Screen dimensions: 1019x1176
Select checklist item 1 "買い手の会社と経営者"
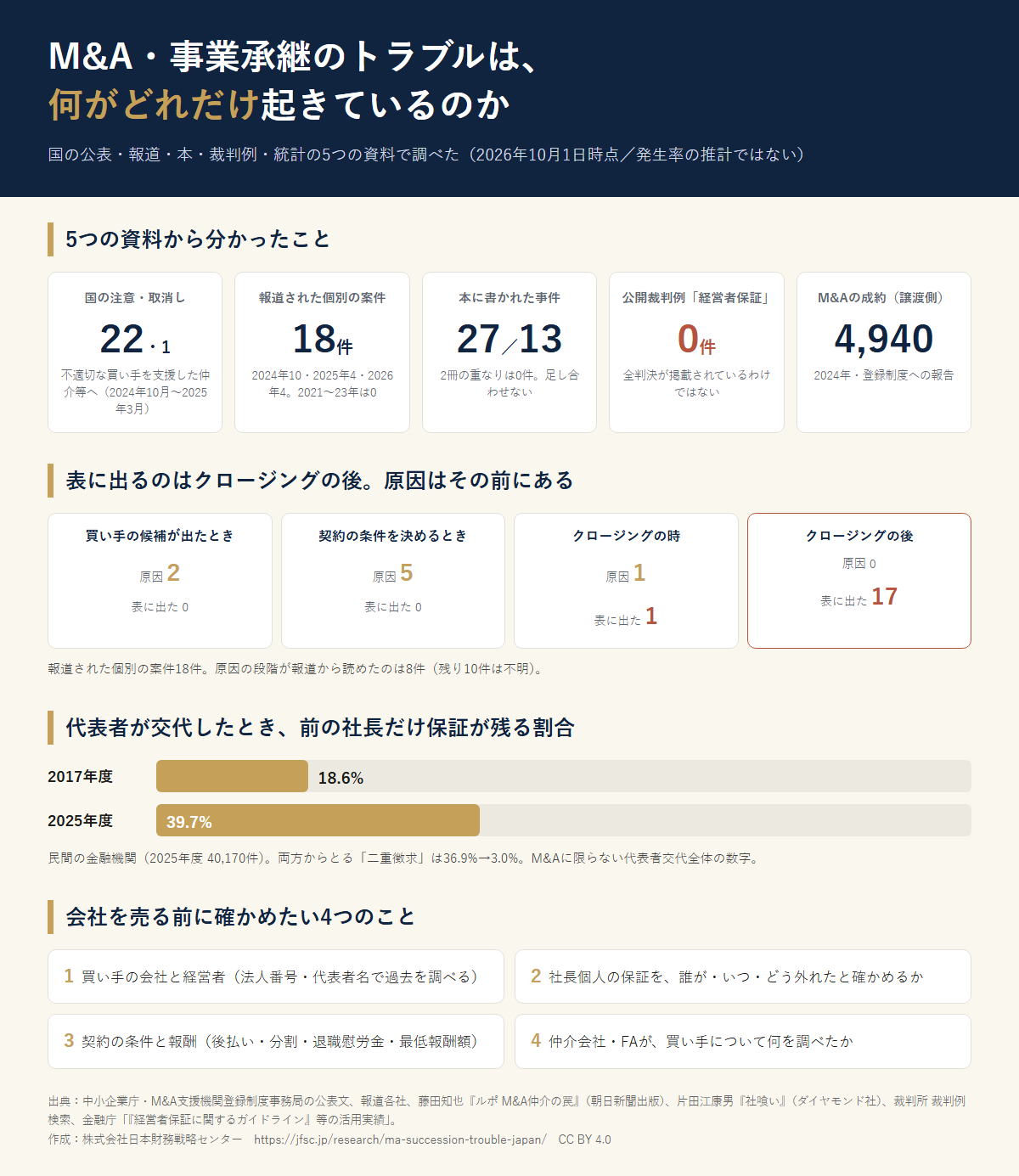click(x=276, y=976)
